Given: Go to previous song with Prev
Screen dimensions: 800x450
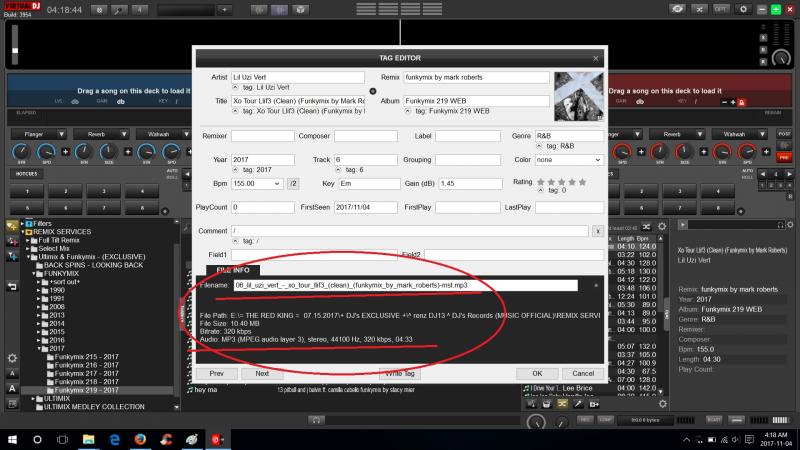Looking at the screenshot, I should point(216,373).
